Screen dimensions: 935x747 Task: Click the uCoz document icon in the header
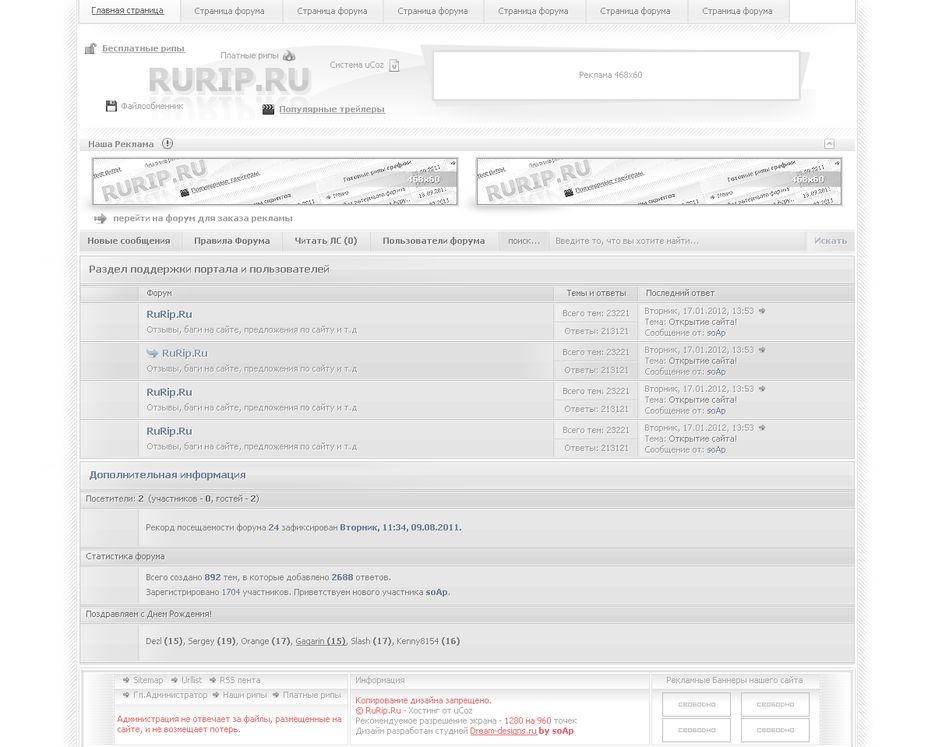pos(394,65)
